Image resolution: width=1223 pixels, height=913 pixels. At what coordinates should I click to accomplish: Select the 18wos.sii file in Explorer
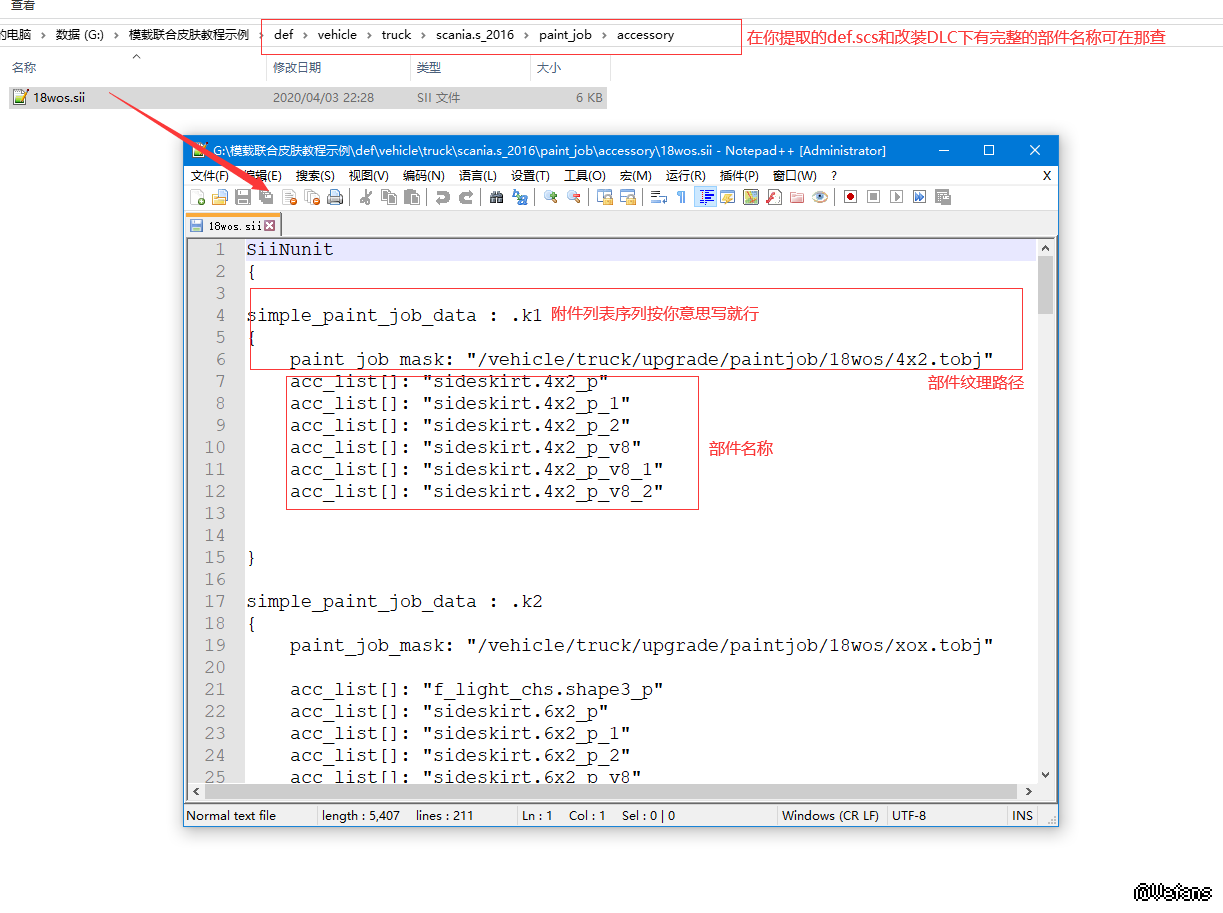(59, 98)
